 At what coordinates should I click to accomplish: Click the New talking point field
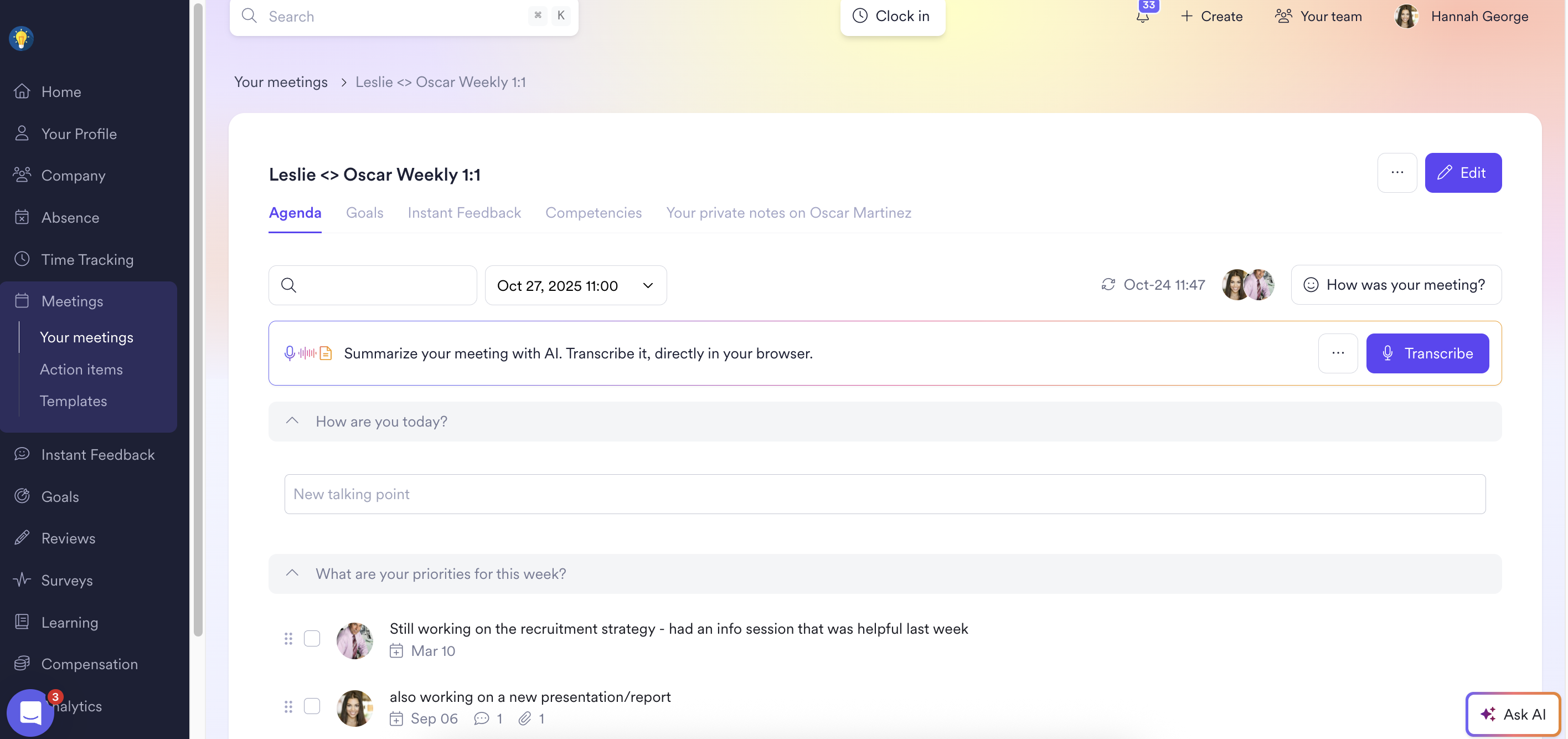(884, 494)
